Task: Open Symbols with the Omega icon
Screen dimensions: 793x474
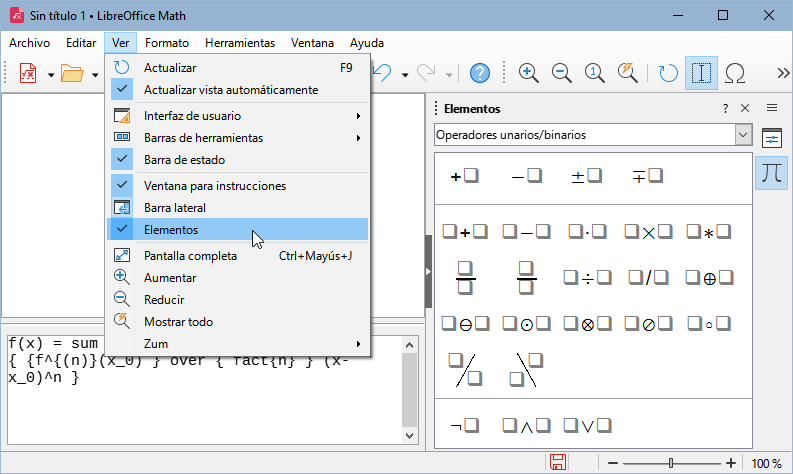Action: pyautogui.click(x=734, y=73)
